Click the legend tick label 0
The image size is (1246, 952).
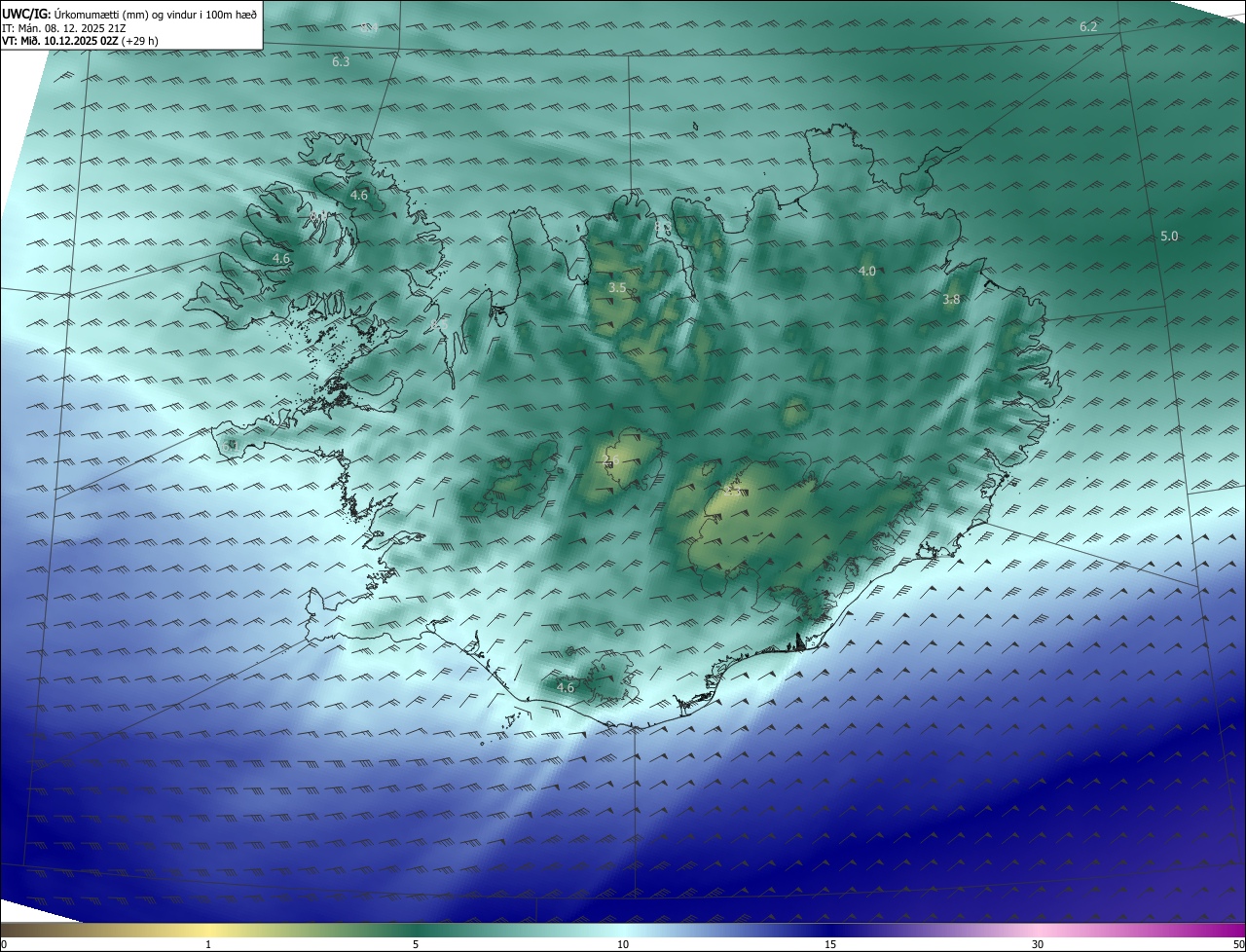(4, 944)
